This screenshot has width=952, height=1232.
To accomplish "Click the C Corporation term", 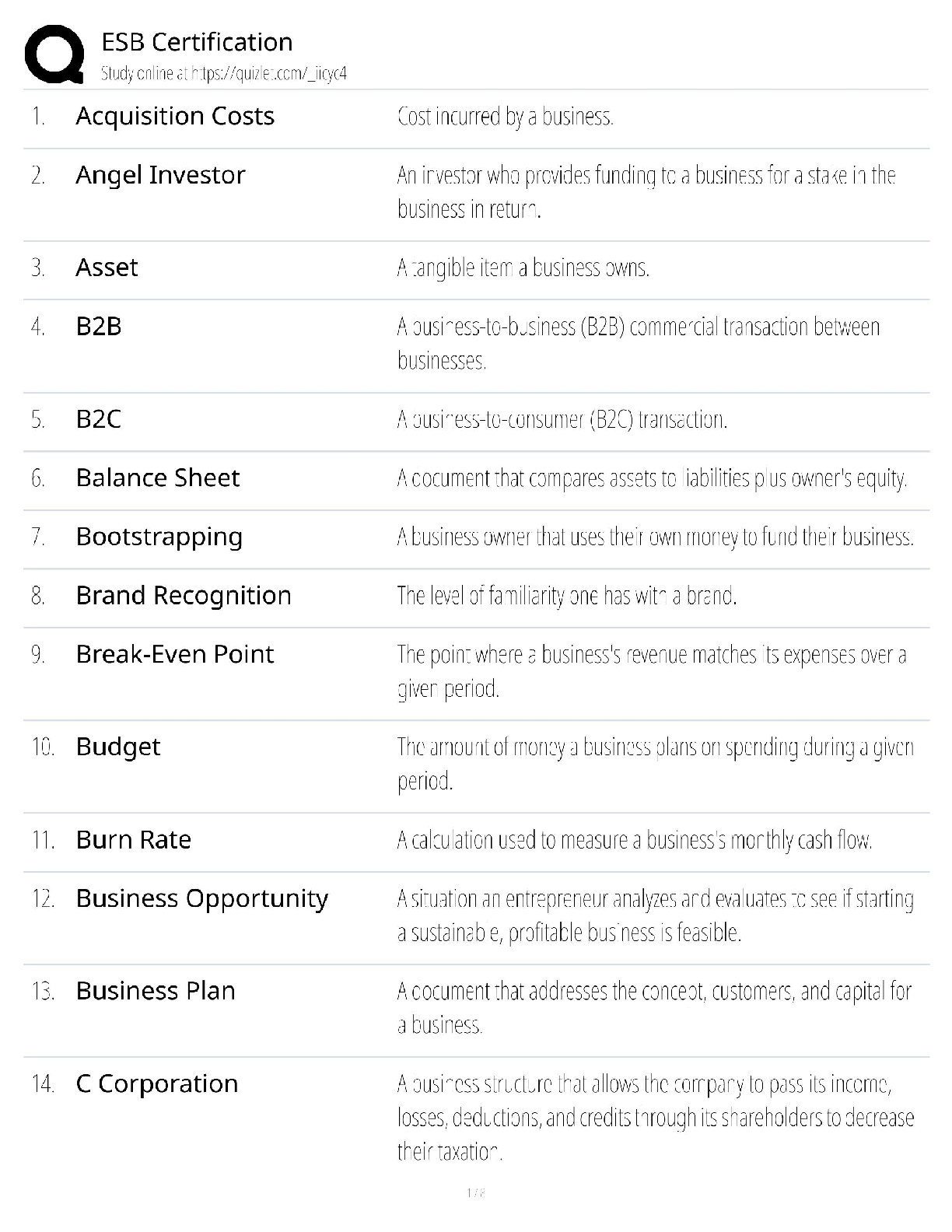I will pos(157,1083).
